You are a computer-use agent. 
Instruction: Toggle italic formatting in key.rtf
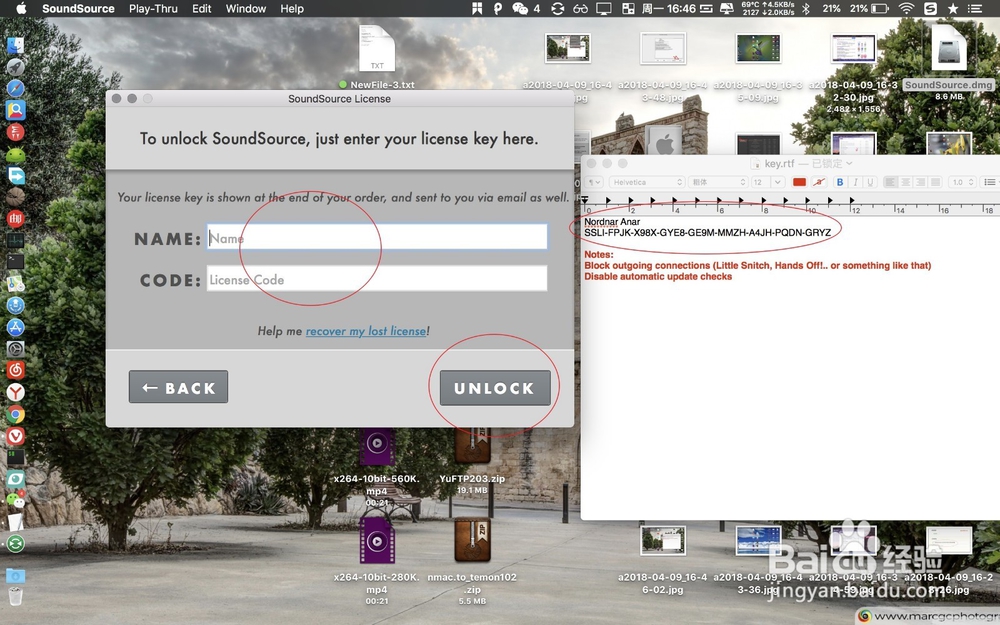pyautogui.click(x=855, y=182)
